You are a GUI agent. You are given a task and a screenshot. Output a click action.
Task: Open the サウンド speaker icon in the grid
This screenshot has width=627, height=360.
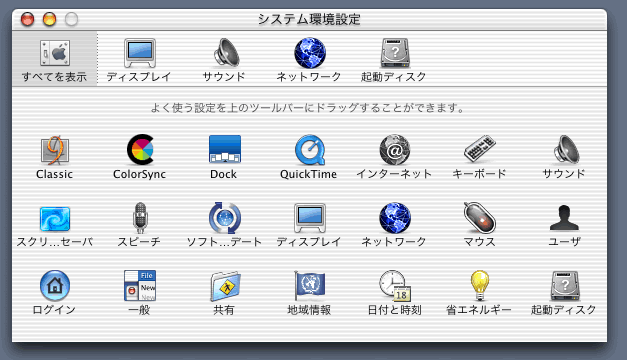pyautogui.click(x=566, y=150)
